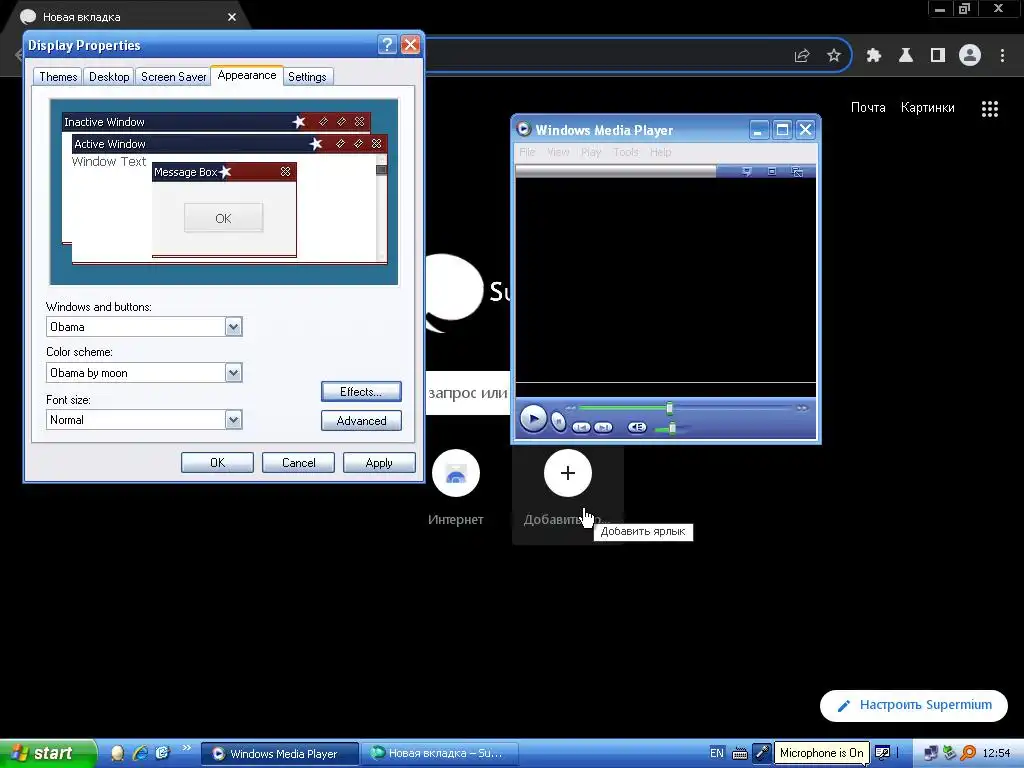Click the Effects... button

coord(361,392)
